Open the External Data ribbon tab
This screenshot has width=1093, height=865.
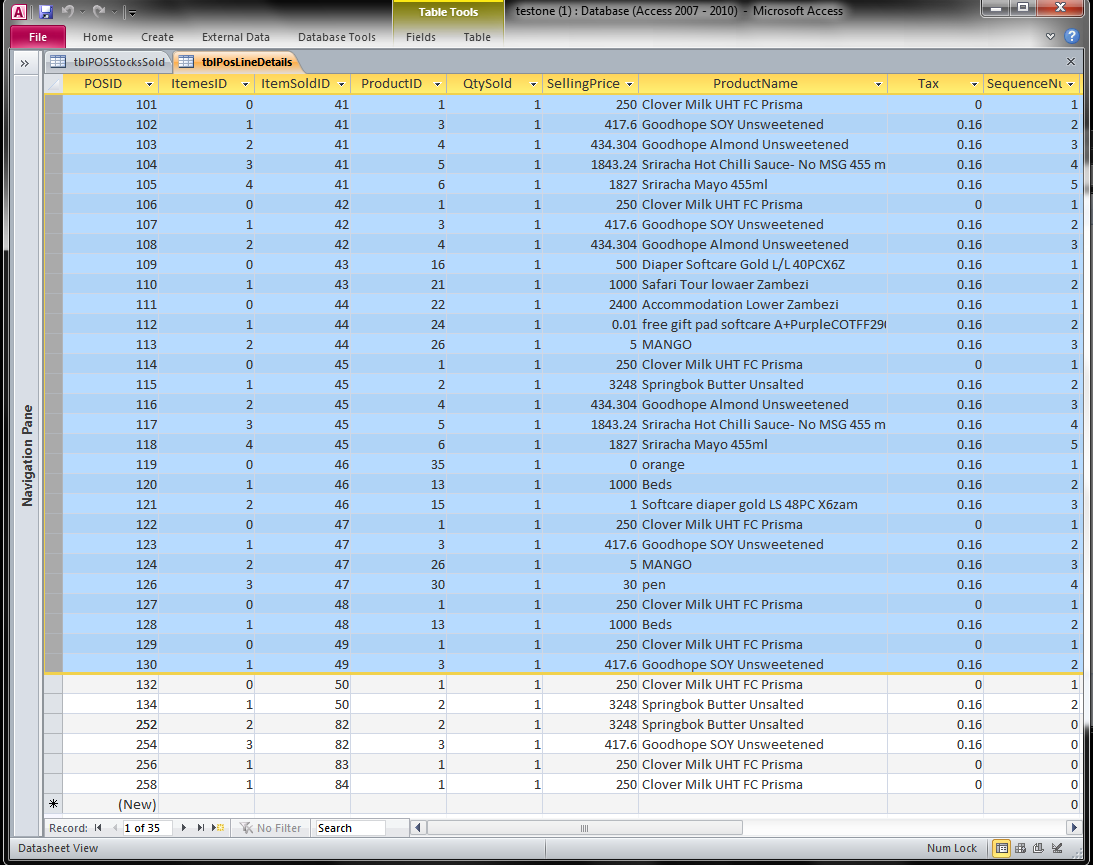click(x=236, y=37)
